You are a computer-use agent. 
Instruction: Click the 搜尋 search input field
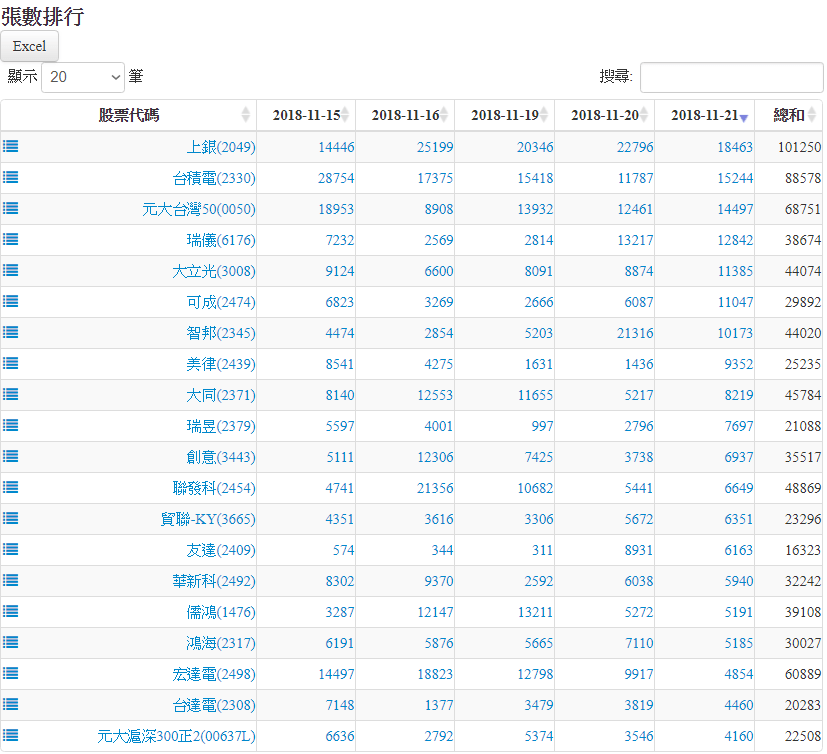(731, 77)
